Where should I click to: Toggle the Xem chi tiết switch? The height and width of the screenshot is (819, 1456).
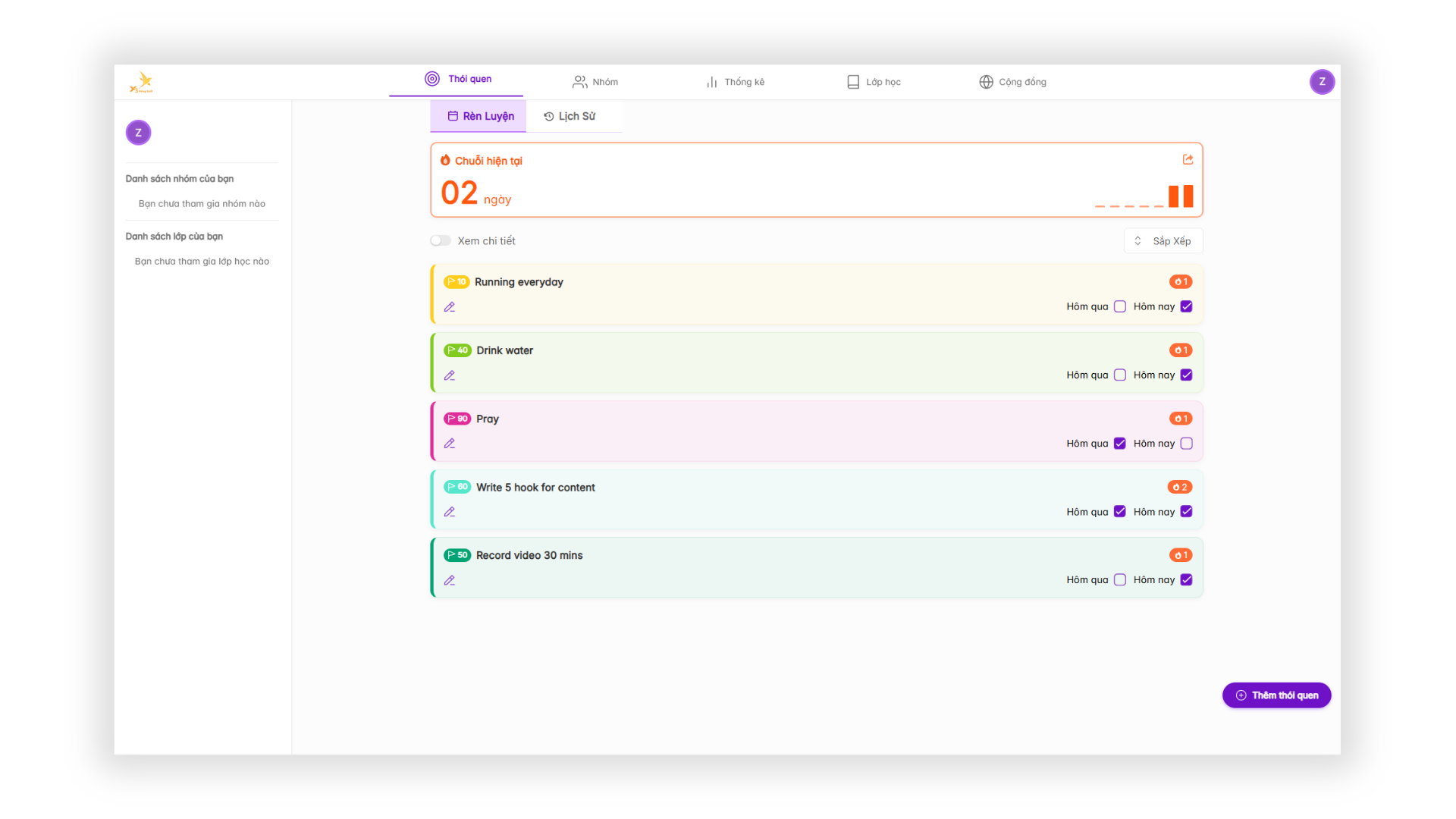(441, 240)
